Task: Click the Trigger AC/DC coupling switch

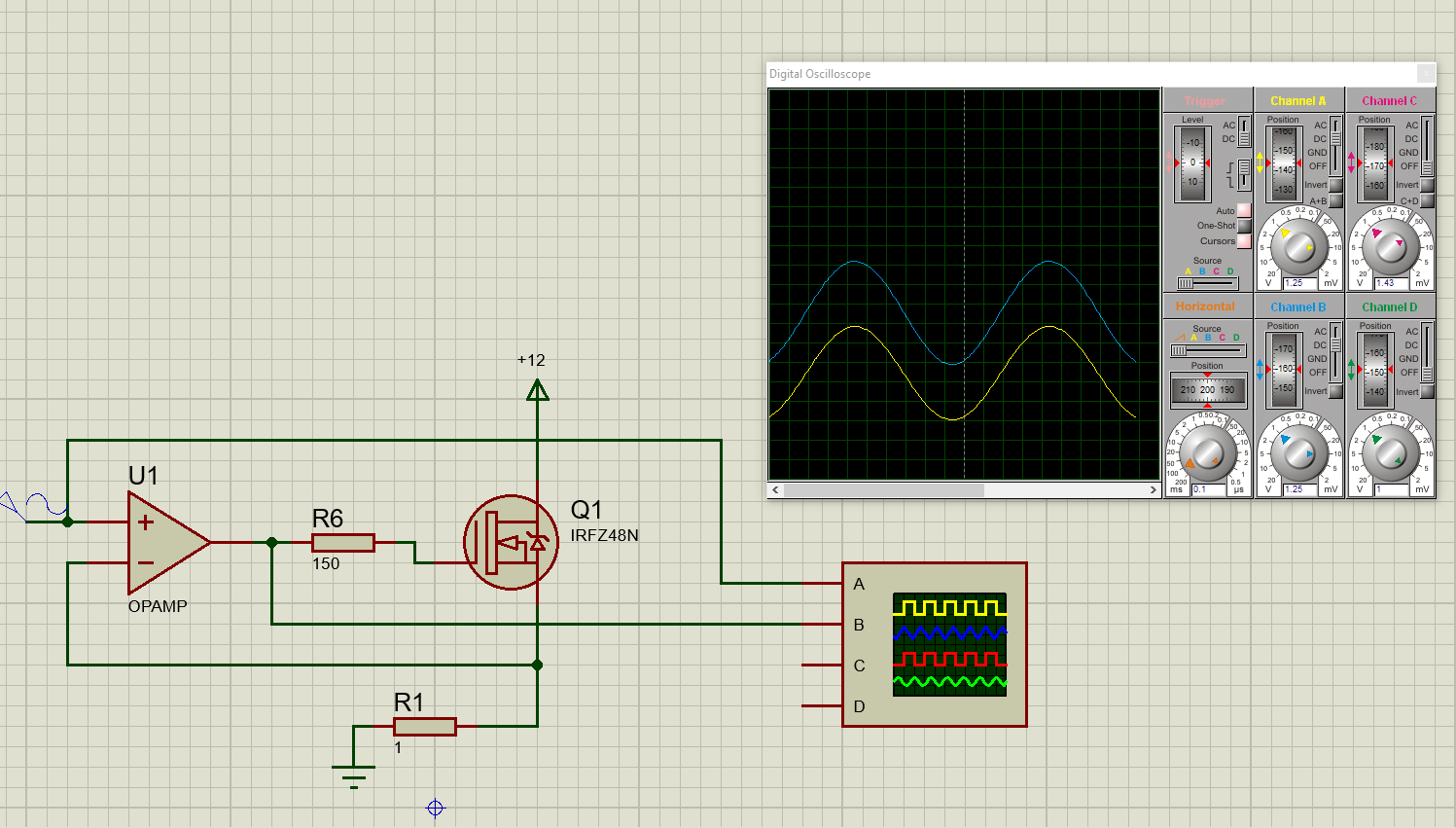Action: pyautogui.click(x=1244, y=132)
